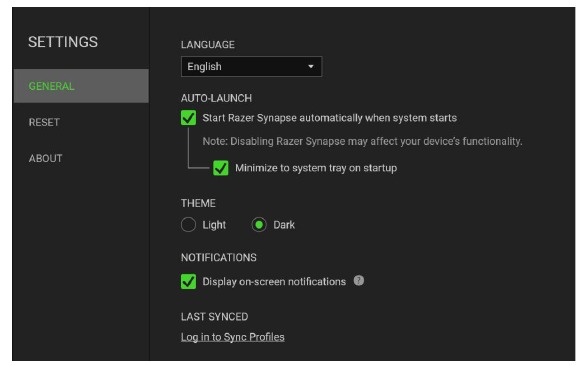Click the LAST SYNCED section label
Image resolution: width=587 pixels, height=366 pixels.
coord(215,317)
